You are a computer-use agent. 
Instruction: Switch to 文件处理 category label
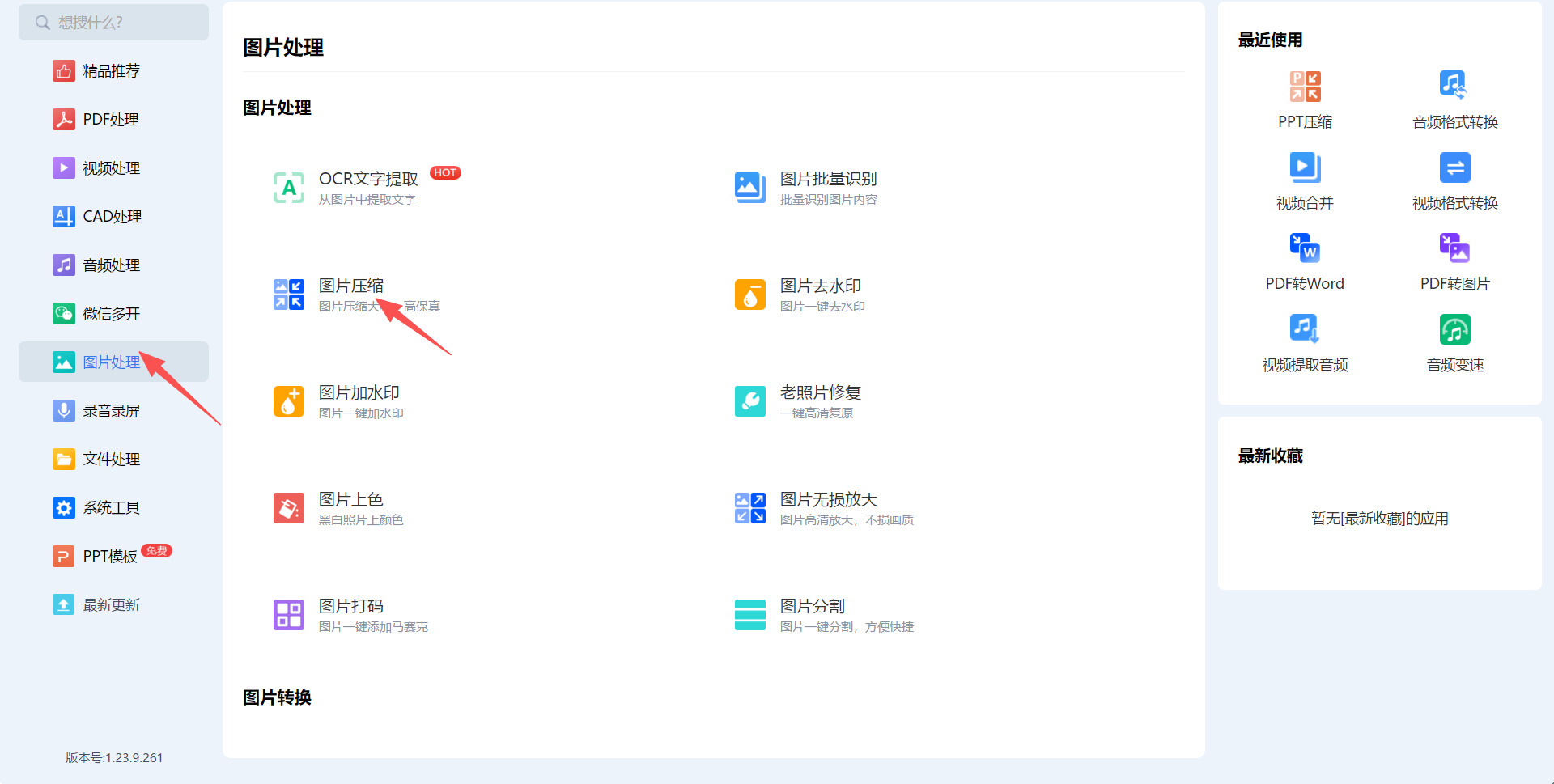click(112, 460)
